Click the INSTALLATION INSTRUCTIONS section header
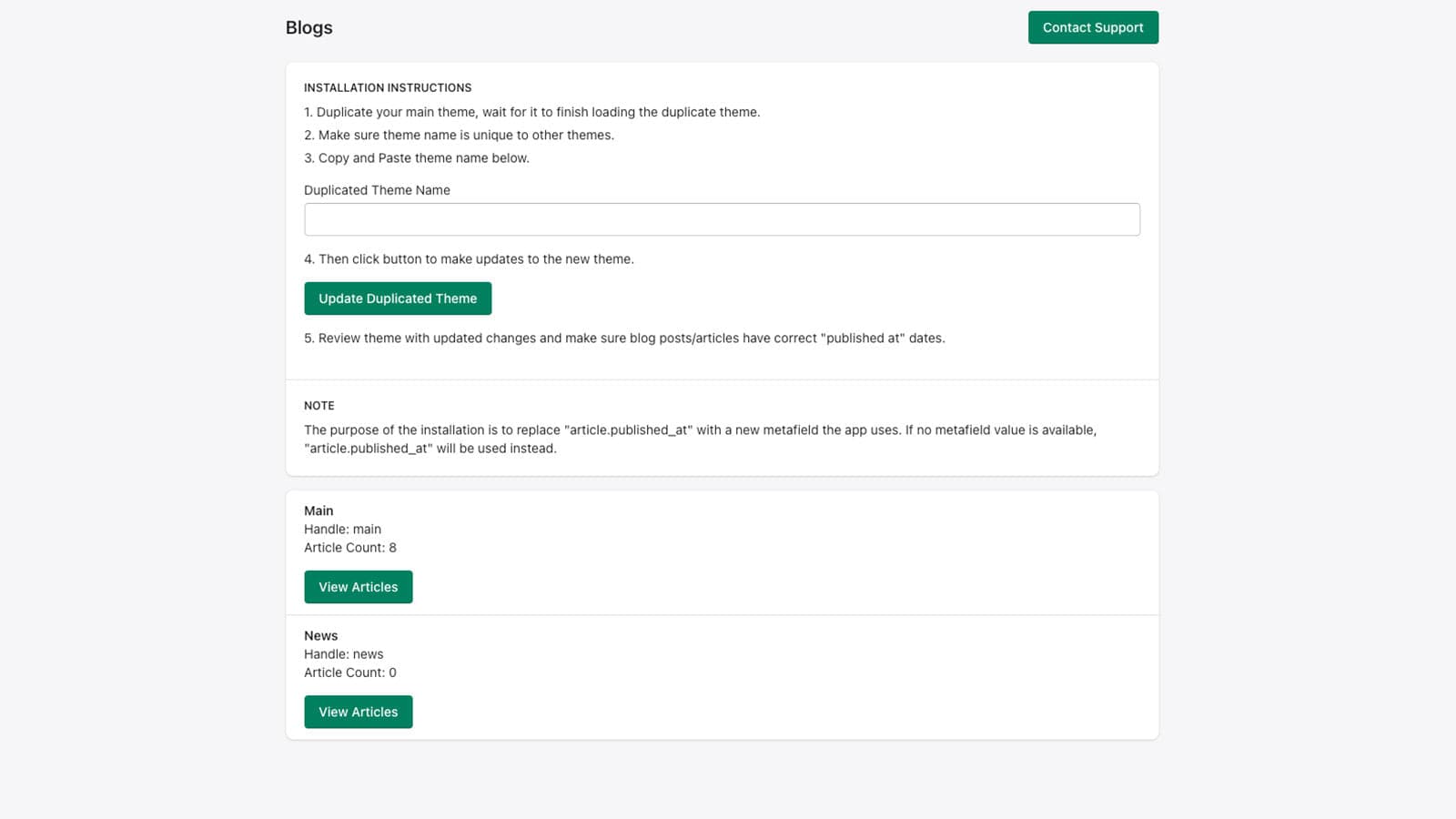This screenshot has width=1456, height=819. pos(388,87)
